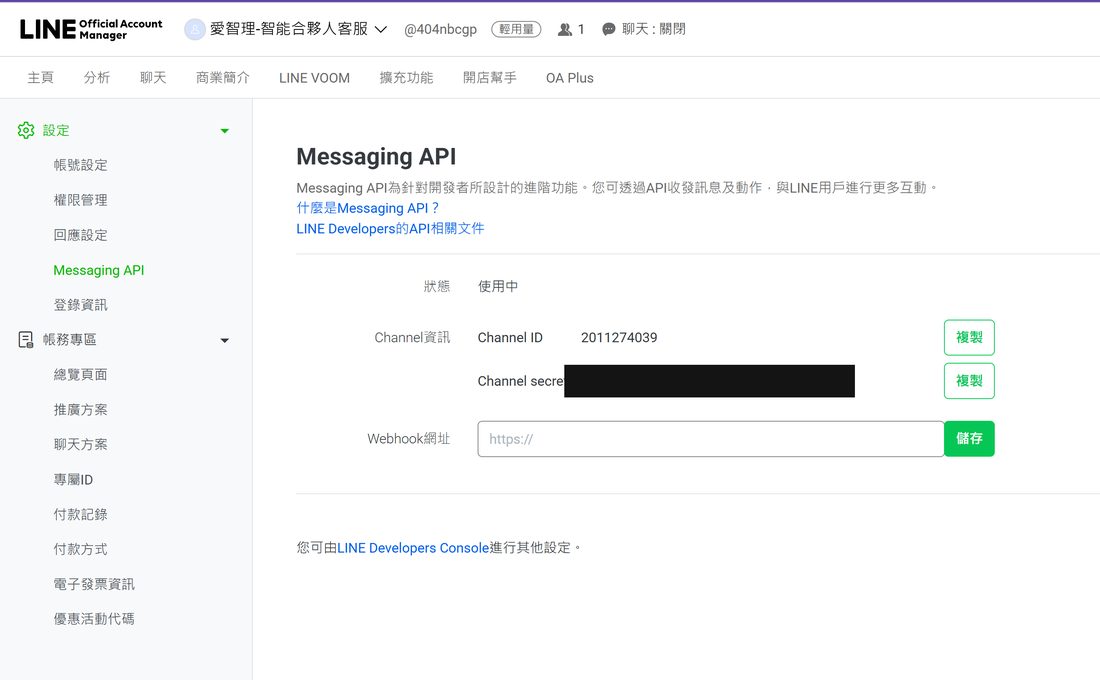Open 權限管理 in the sidebar
1100x680 pixels.
click(x=81, y=201)
